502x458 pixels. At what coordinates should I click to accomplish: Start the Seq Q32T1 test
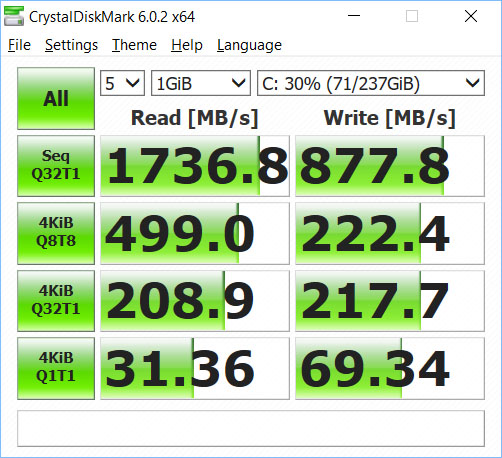(x=56, y=166)
